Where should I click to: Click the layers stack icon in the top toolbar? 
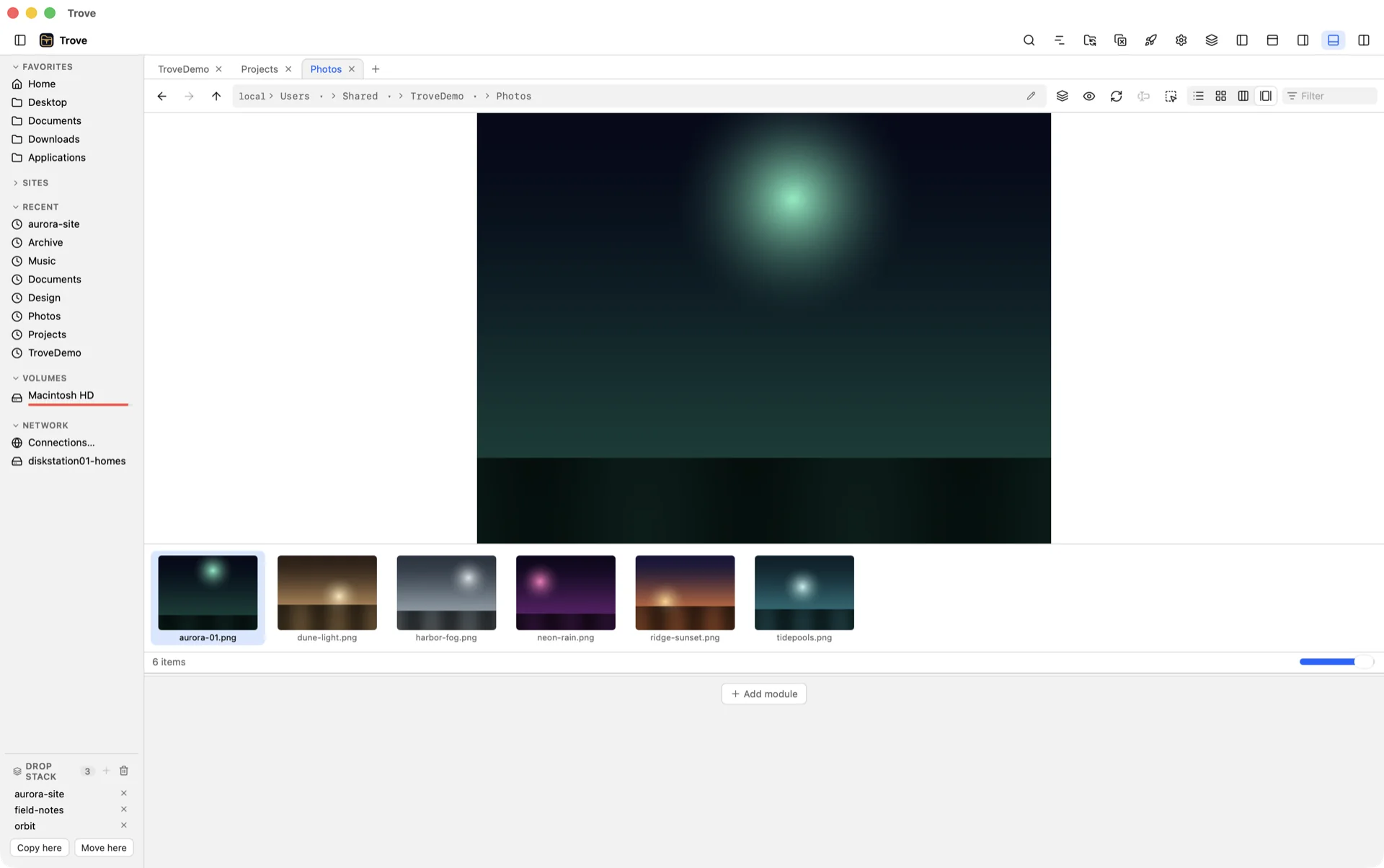pyautogui.click(x=1212, y=40)
